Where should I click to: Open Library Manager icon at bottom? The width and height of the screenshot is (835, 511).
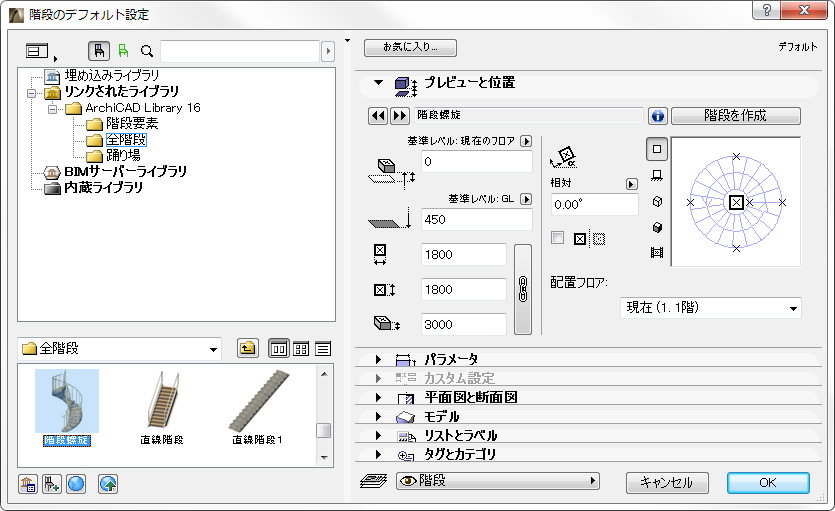coord(28,484)
